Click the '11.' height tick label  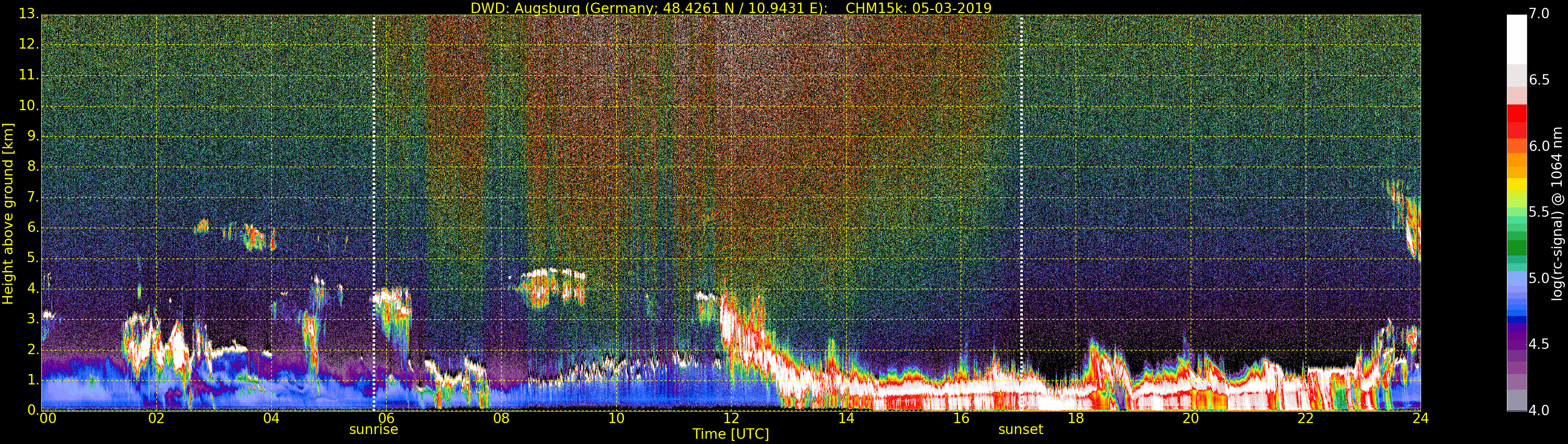29,75
